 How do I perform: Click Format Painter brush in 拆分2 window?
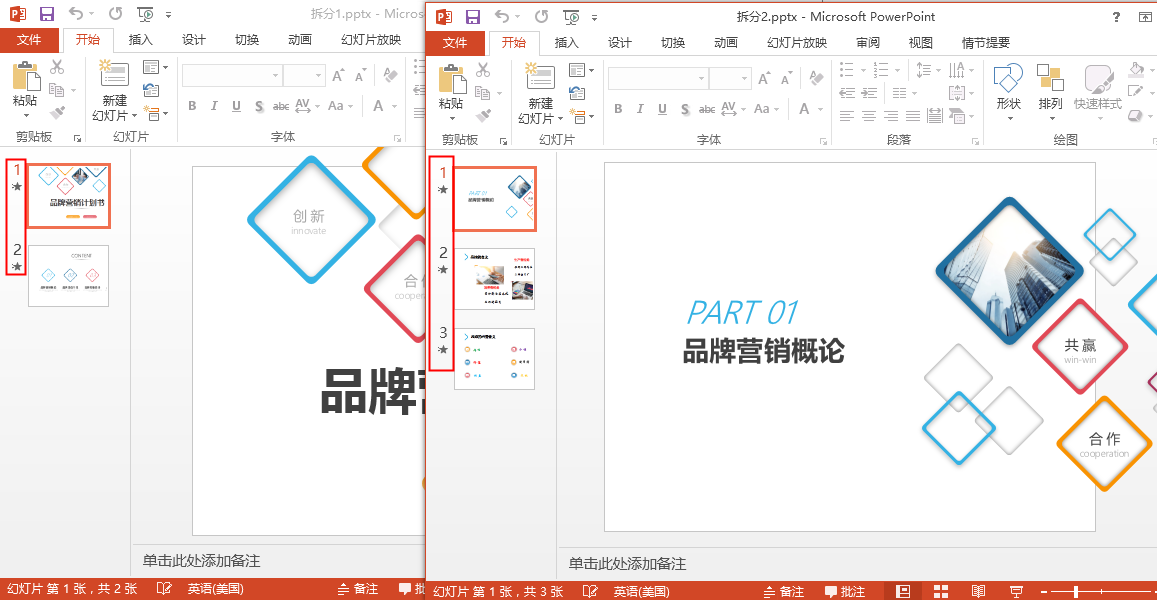tap(483, 115)
